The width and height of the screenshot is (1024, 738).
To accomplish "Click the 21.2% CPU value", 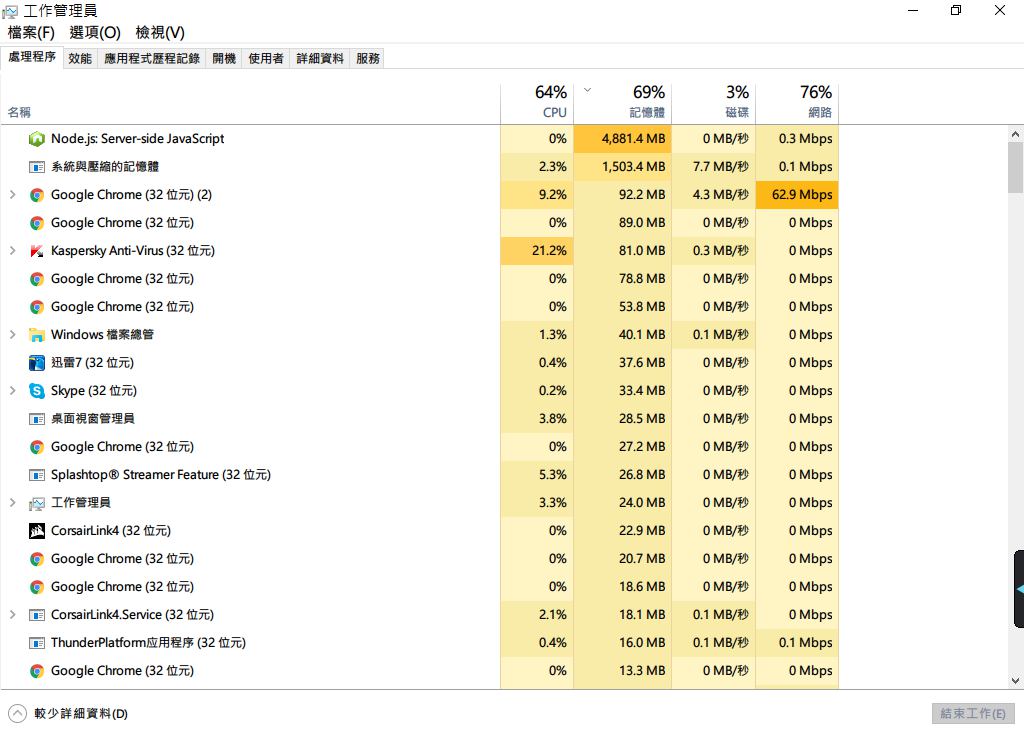I will (x=549, y=251).
